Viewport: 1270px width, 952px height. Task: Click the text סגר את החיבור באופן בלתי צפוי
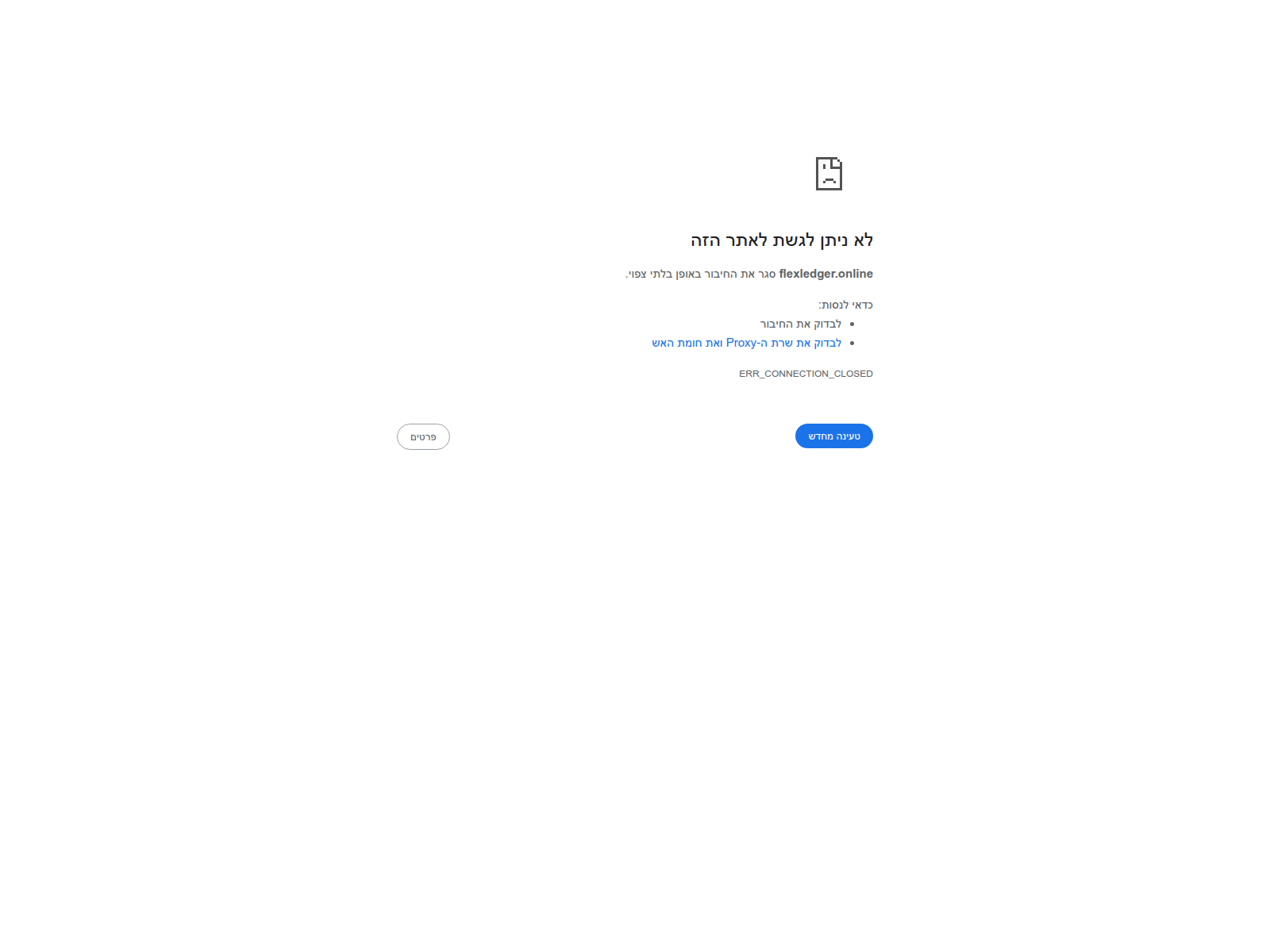pos(700,274)
